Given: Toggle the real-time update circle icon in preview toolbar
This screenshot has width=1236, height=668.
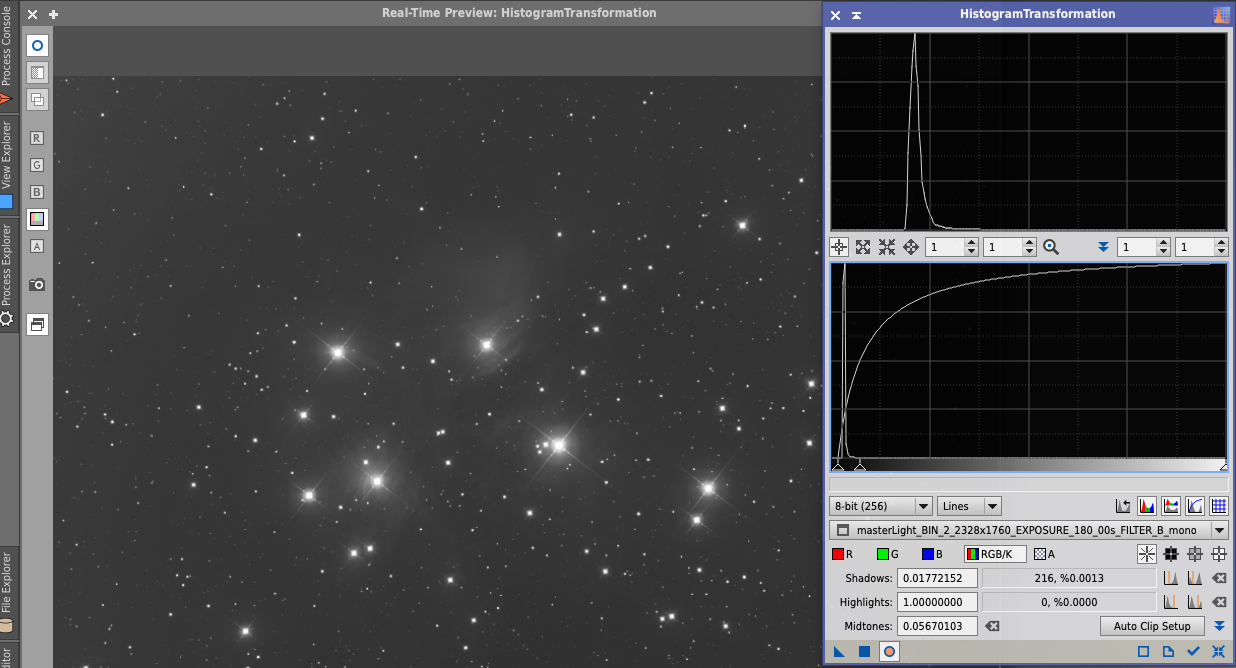Looking at the screenshot, I should click(x=37, y=46).
